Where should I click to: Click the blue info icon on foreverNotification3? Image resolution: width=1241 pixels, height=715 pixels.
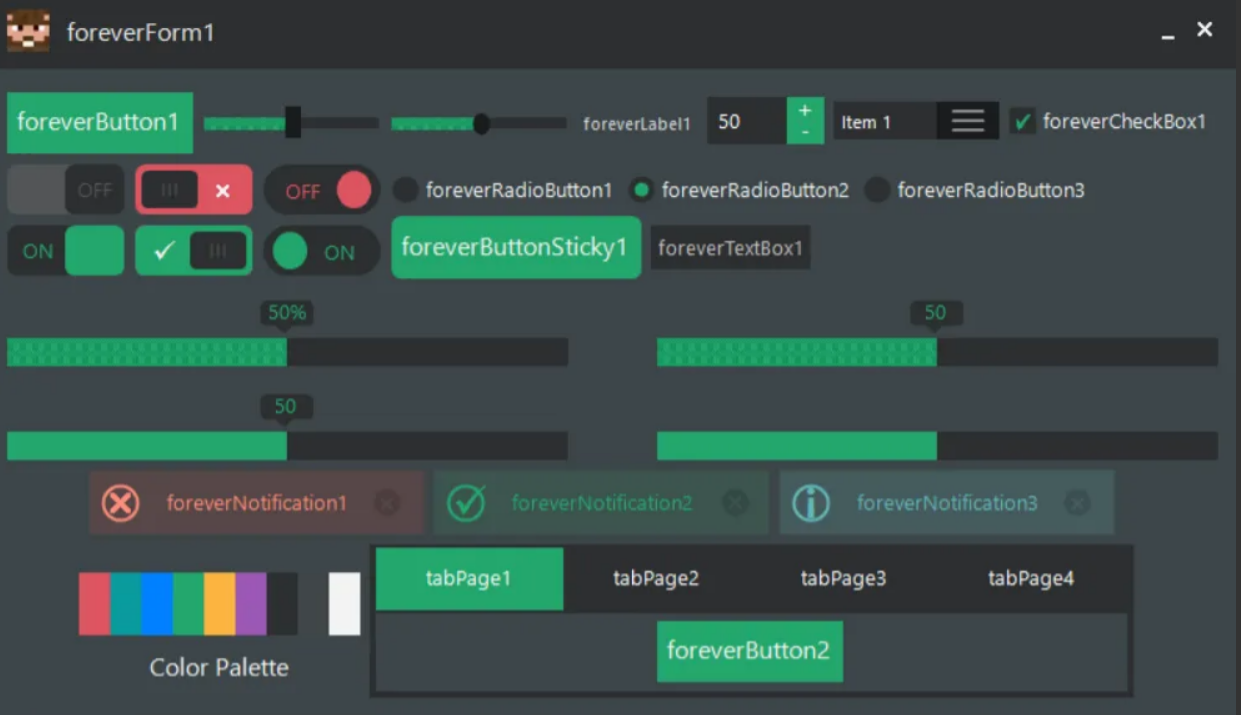(x=811, y=503)
